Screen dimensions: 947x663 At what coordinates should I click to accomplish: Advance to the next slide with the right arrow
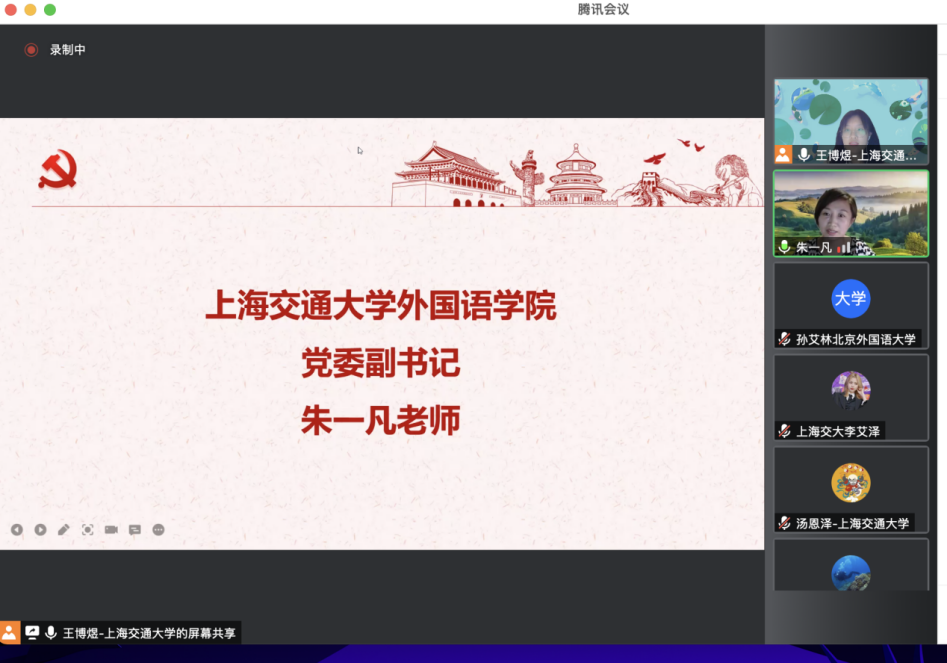point(40,530)
